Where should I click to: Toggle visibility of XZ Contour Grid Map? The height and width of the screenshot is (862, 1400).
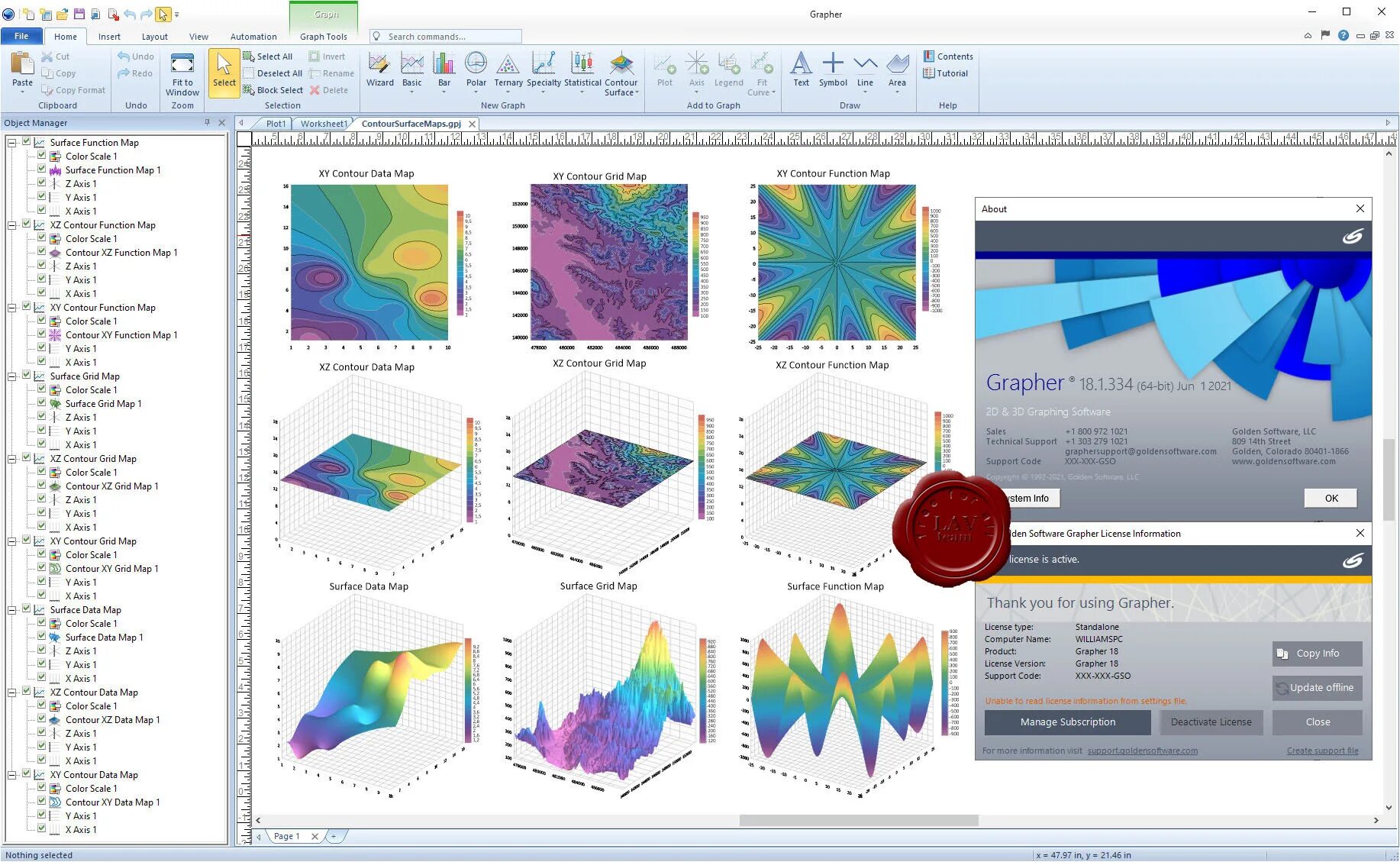(x=27, y=458)
